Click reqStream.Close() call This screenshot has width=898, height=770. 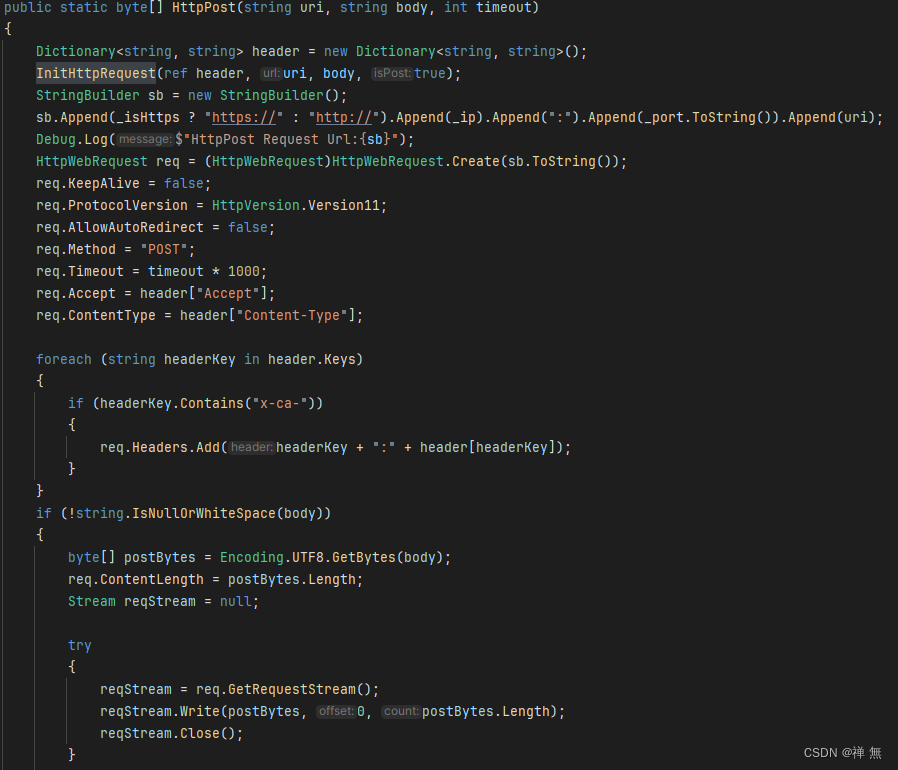(x=167, y=734)
